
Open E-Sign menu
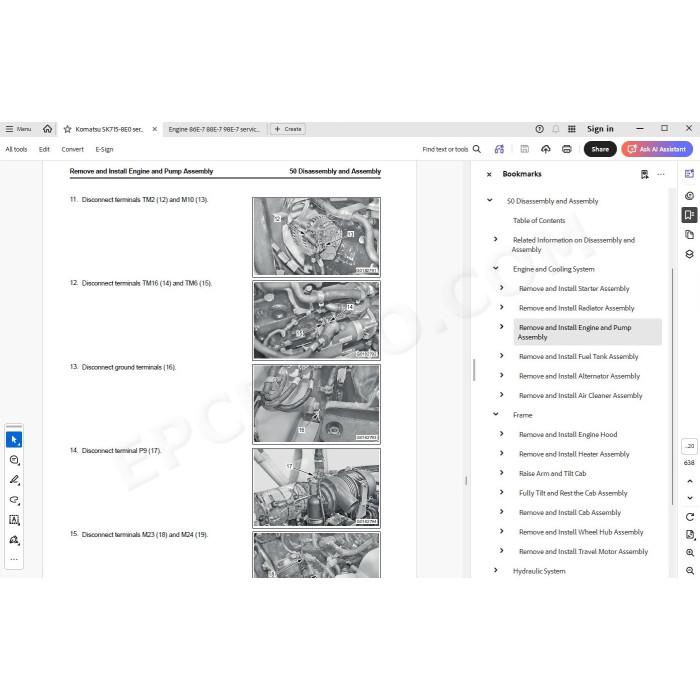104,149
